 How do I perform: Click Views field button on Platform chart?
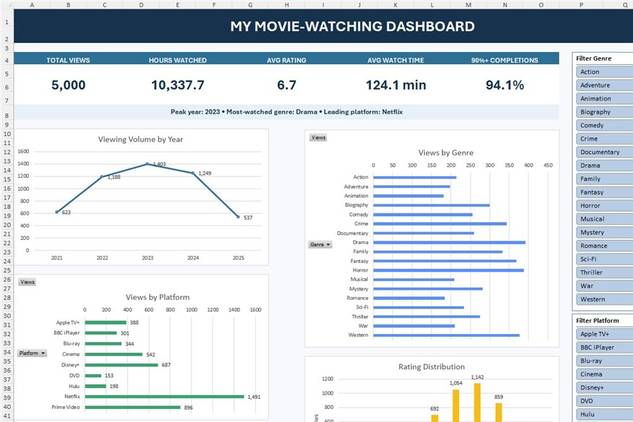tap(27, 282)
